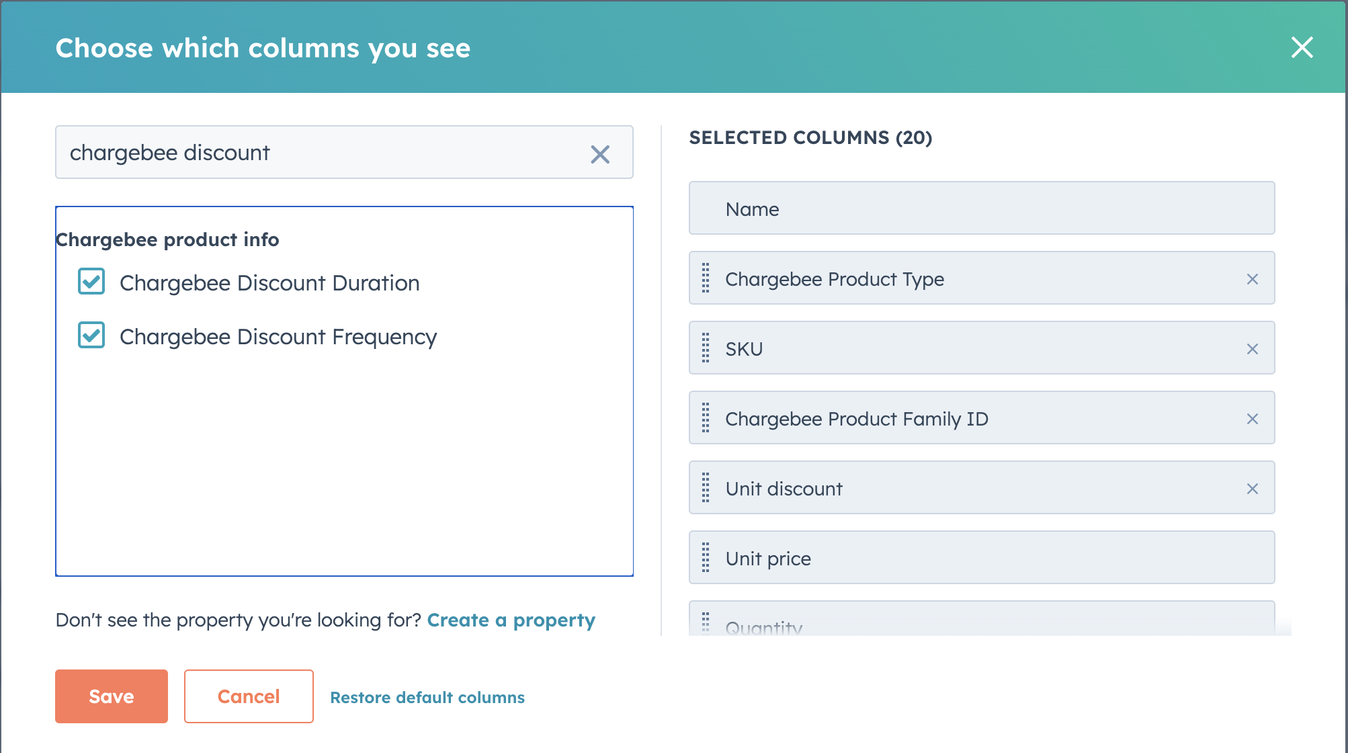Focus the property search field
The width and height of the screenshot is (1348, 753).
coord(320,153)
